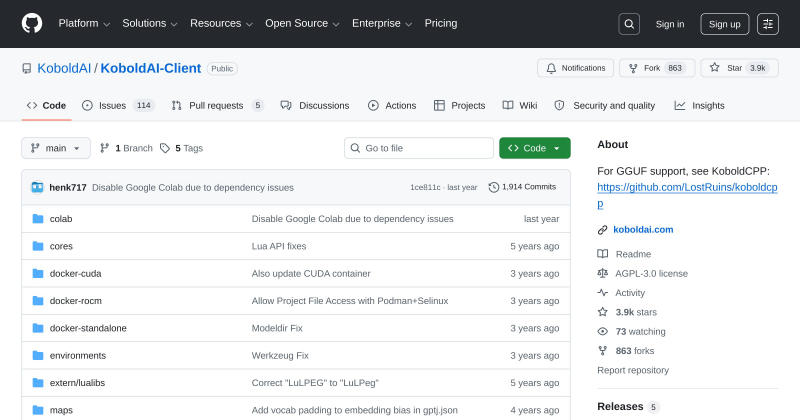Switch to the Discussions tab
Screen dimensions: 800x420
pos(315,106)
